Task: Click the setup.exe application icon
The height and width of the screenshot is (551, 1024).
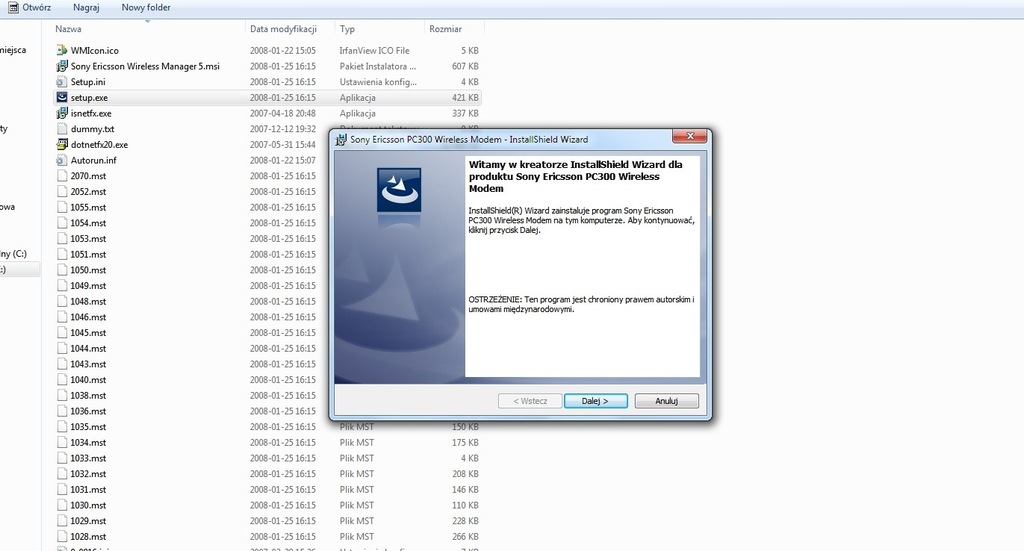Action: pyautogui.click(x=61, y=97)
